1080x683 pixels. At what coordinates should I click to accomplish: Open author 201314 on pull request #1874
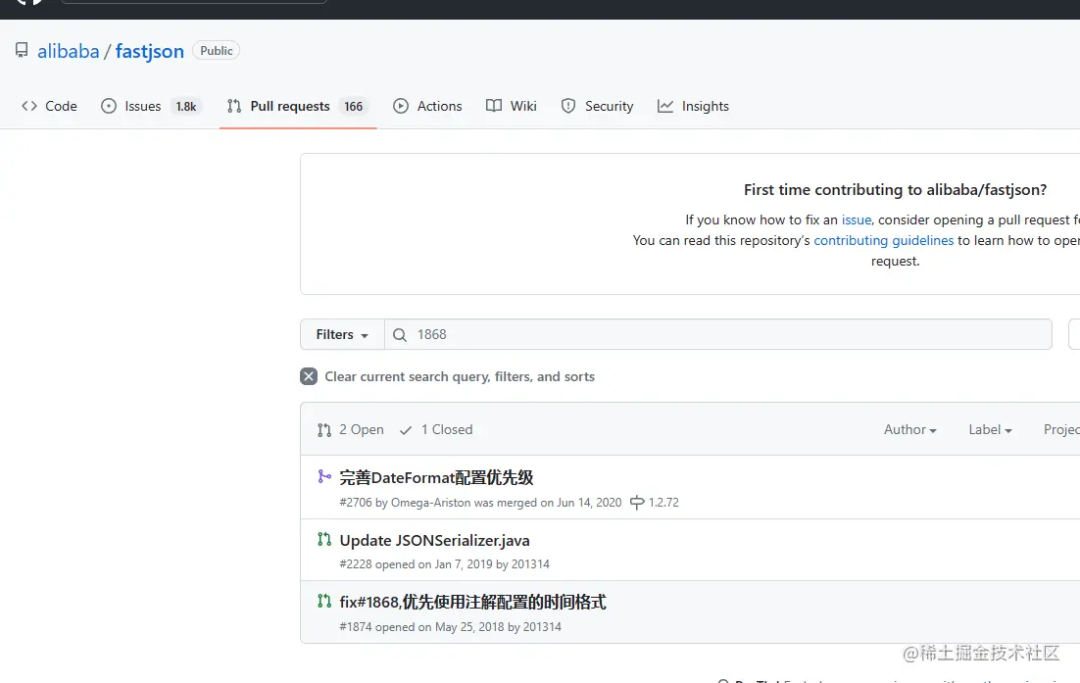pyautogui.click(x=542, y=627)
